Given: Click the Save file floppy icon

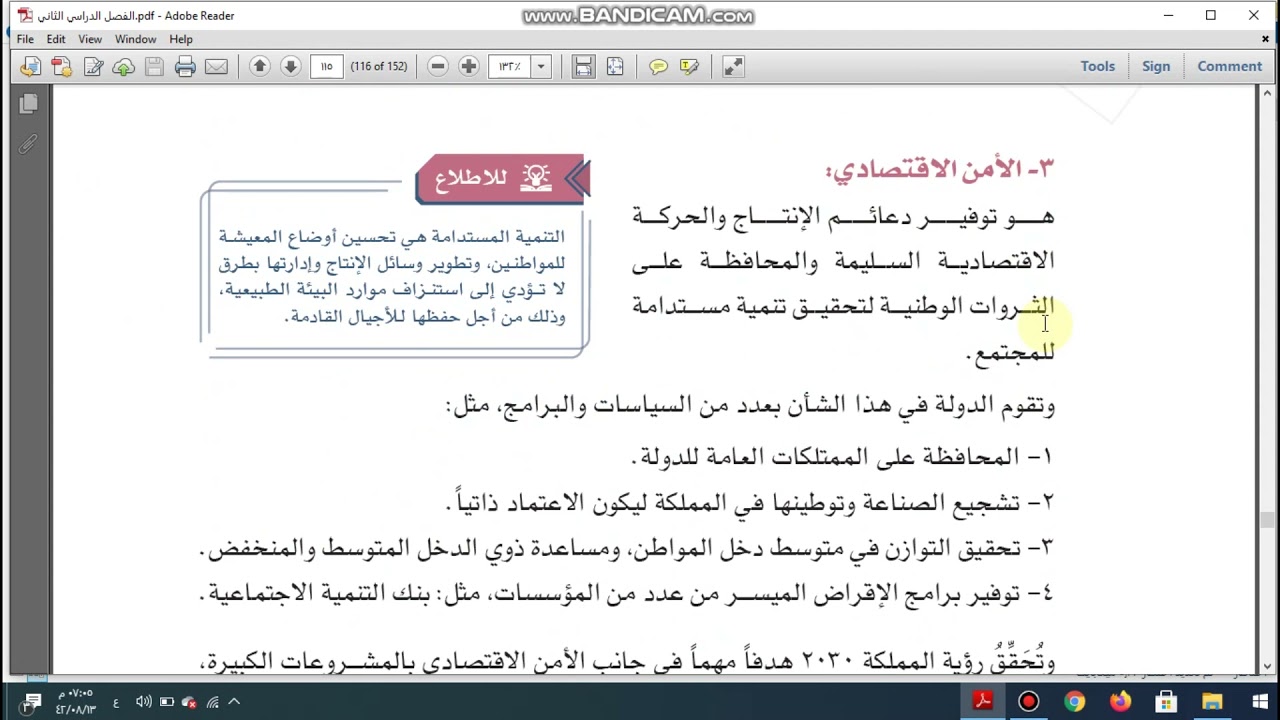Looking at the screenshot, I should (154, 67).
